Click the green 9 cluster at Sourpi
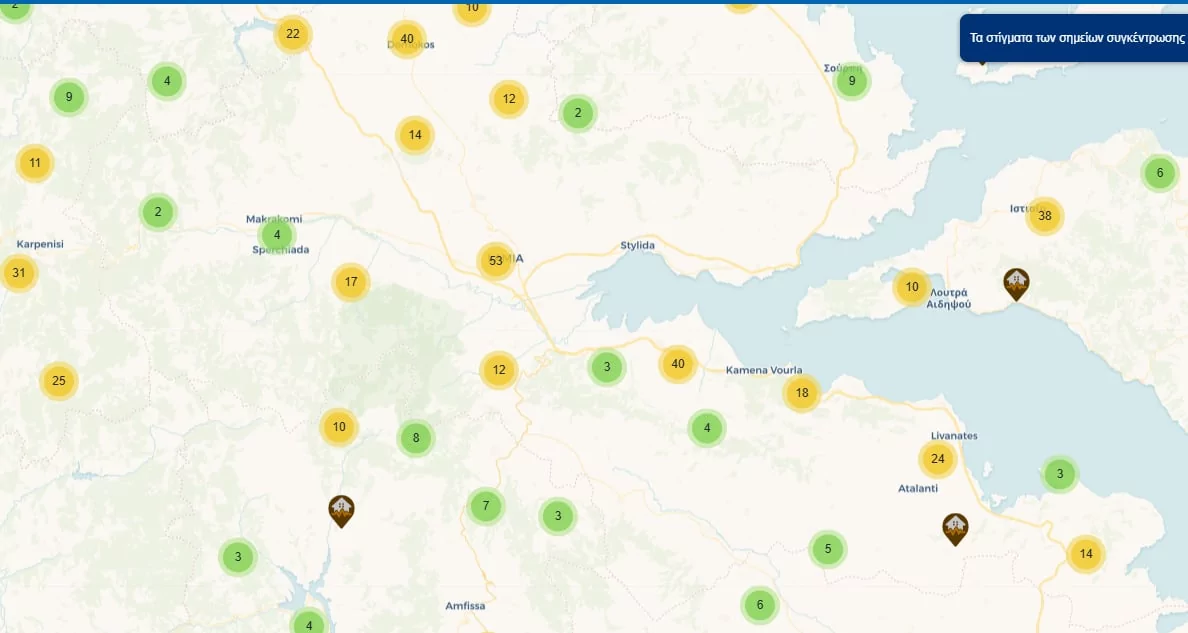 (852, 81)
